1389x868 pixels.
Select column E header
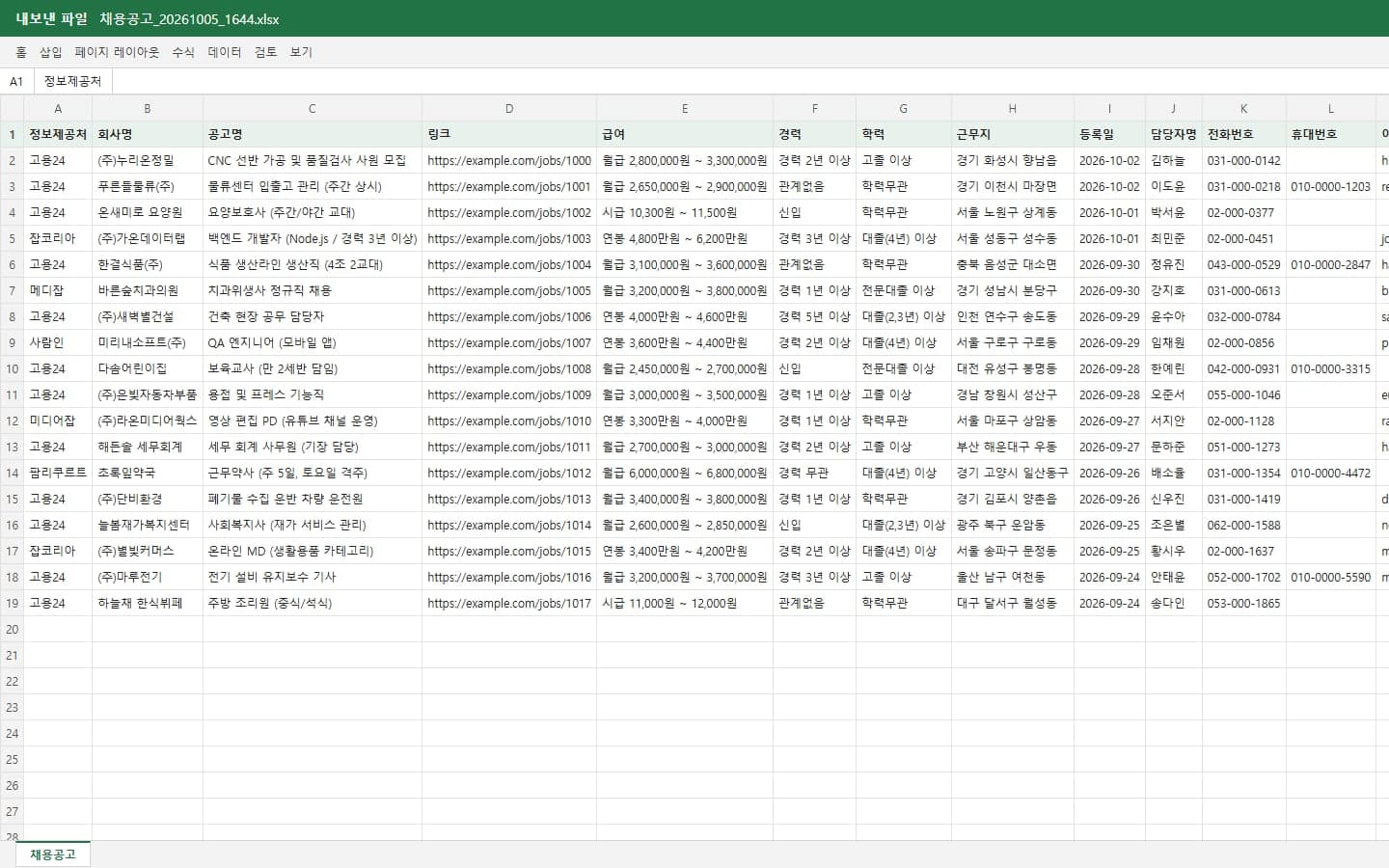point(685,109)
